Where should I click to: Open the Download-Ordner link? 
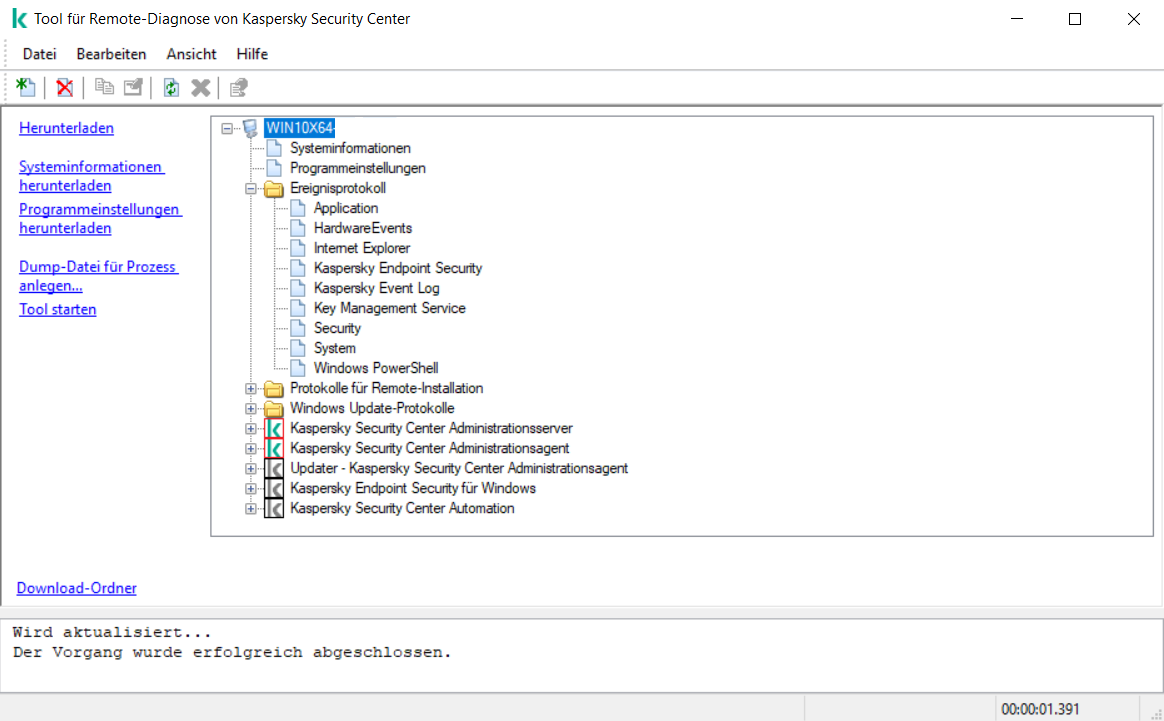pyautogui.click(x=76, y=587)
